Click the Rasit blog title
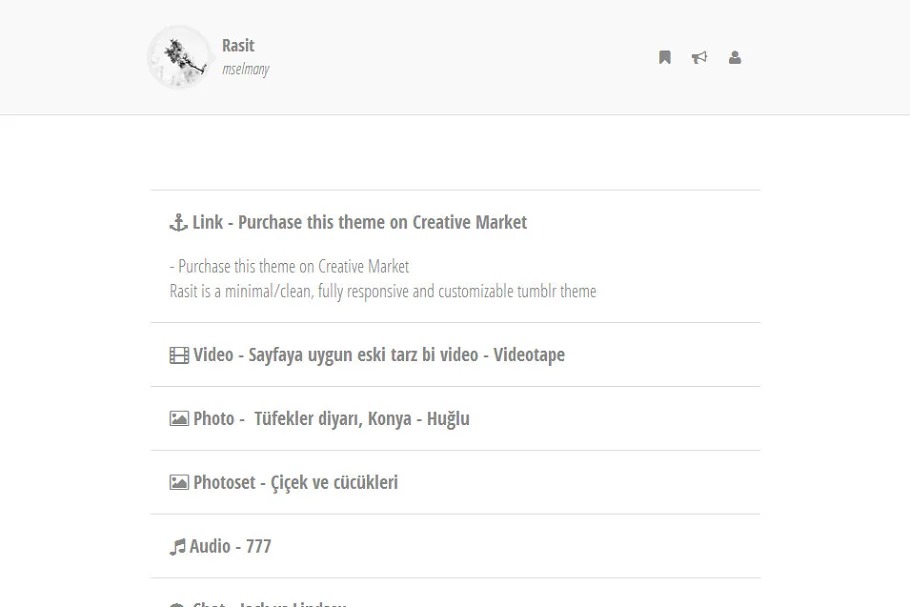 [x=238, y=46]
